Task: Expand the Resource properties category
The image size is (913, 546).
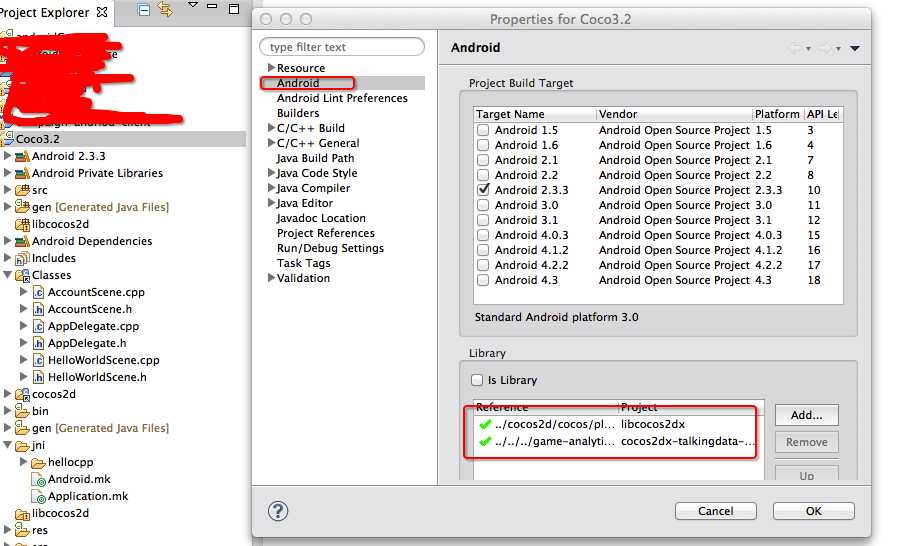Action: (x=271, y=68)
